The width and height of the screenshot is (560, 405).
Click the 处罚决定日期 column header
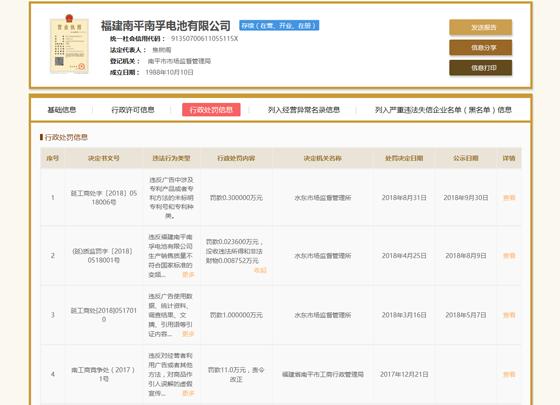coord(404,158)
